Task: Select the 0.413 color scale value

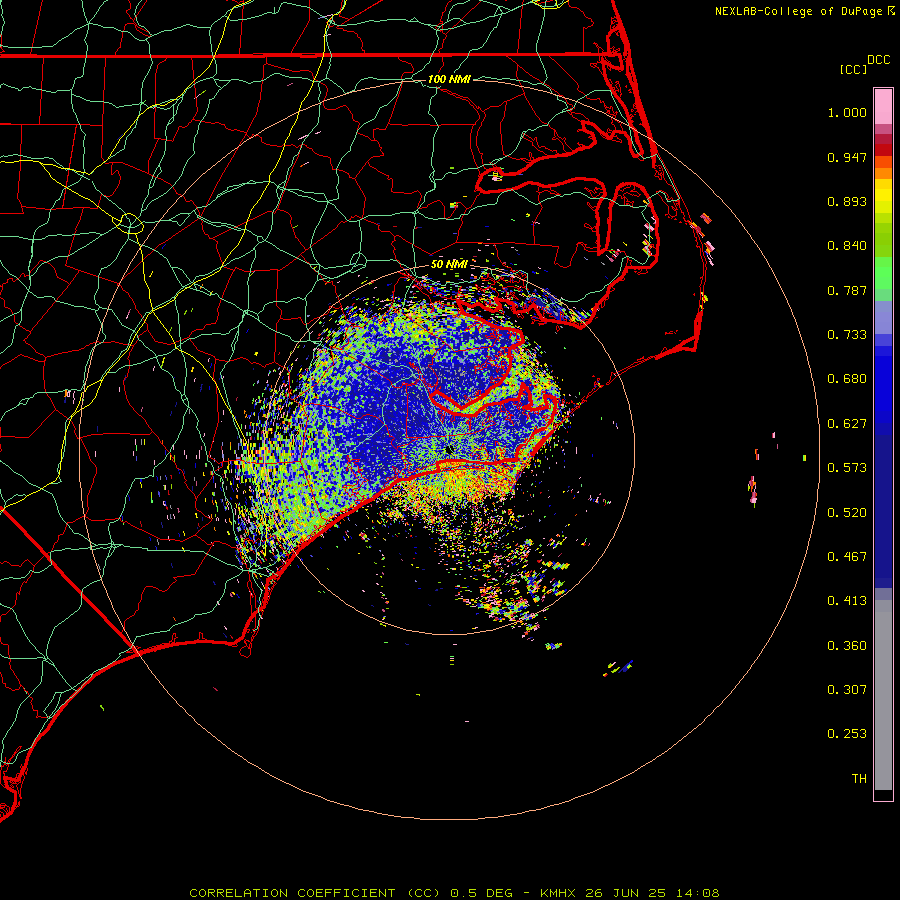Action: [x=847, y=601]
